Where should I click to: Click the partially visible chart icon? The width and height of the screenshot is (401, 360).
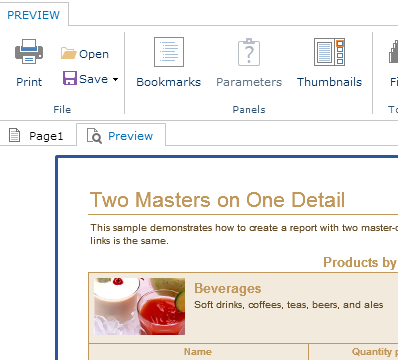[x=394, y=52]
